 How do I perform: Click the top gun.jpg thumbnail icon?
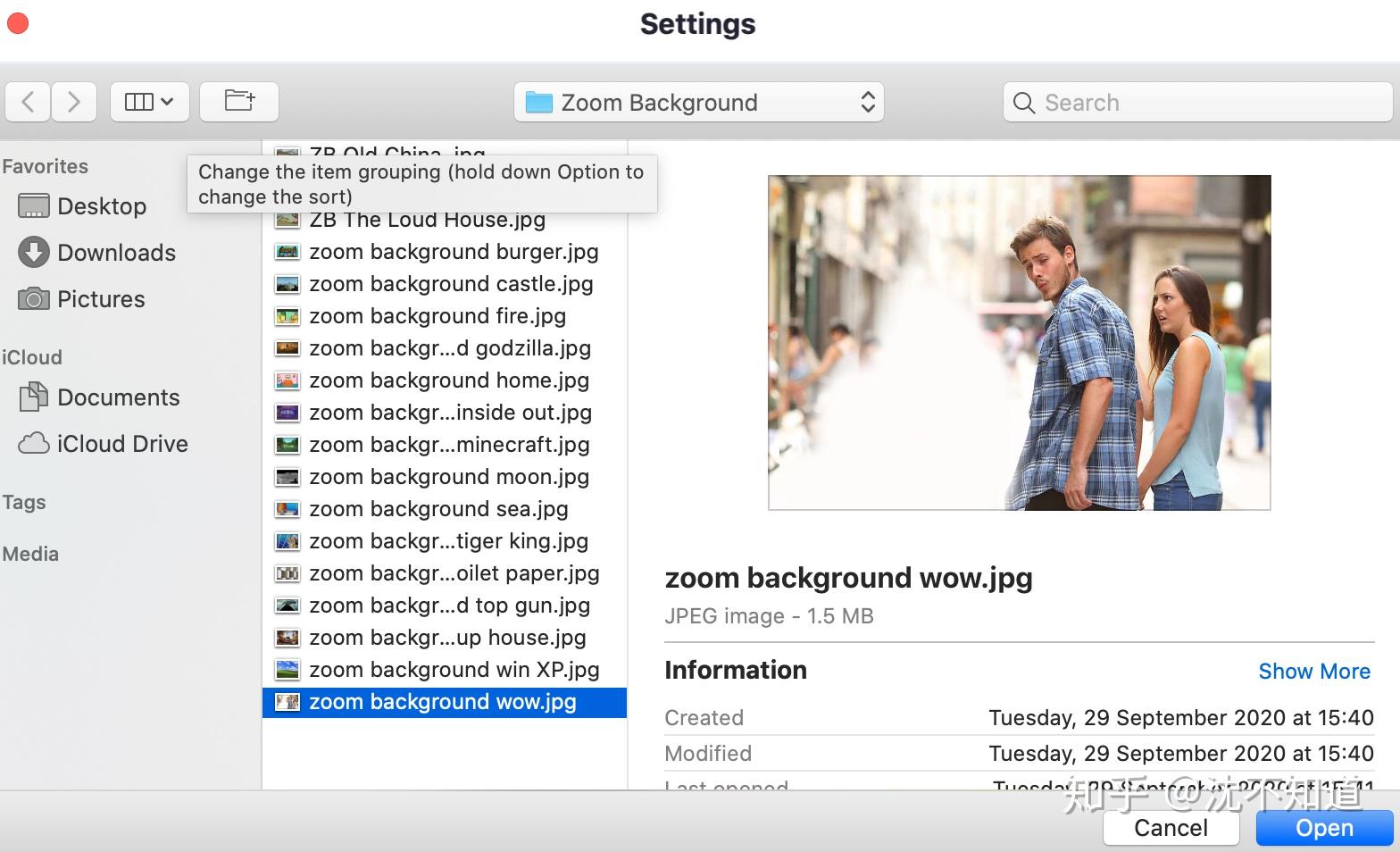(287, 606)
